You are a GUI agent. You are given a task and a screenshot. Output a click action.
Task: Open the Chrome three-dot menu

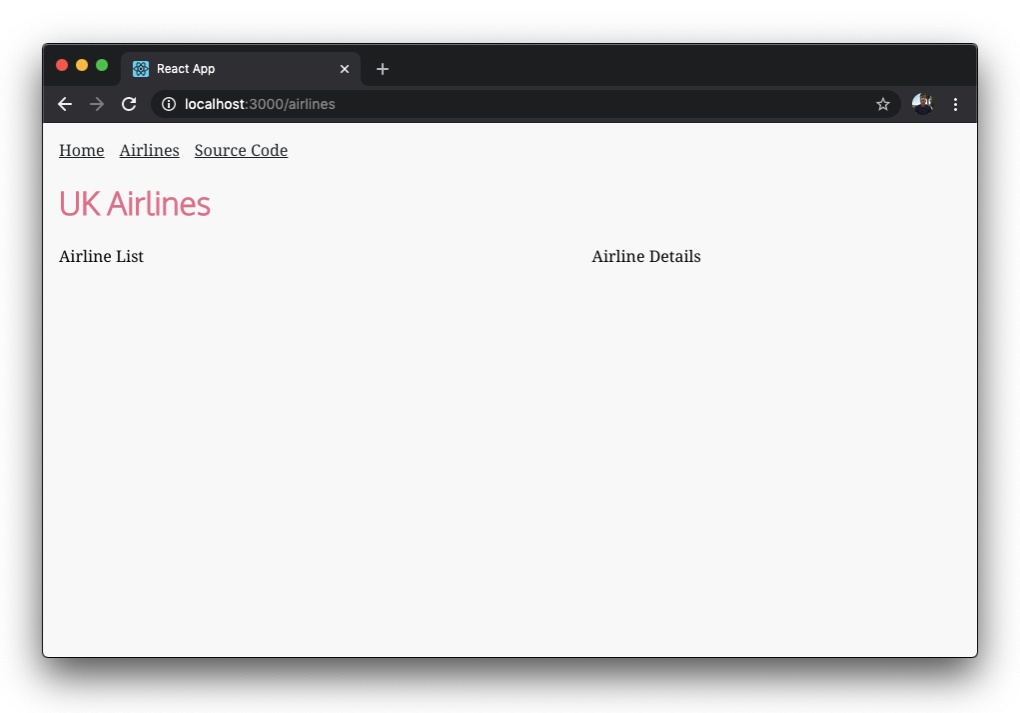[x=955, y=104]
